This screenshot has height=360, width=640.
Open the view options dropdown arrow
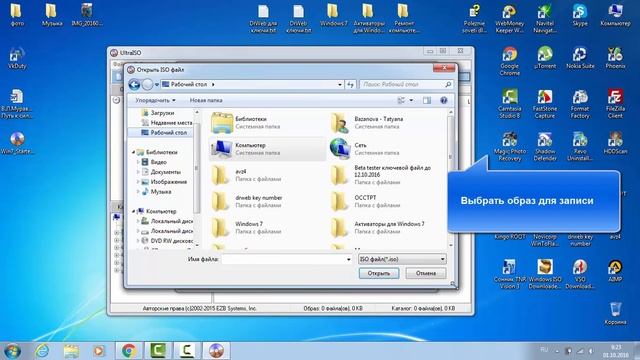coord(411,100)
